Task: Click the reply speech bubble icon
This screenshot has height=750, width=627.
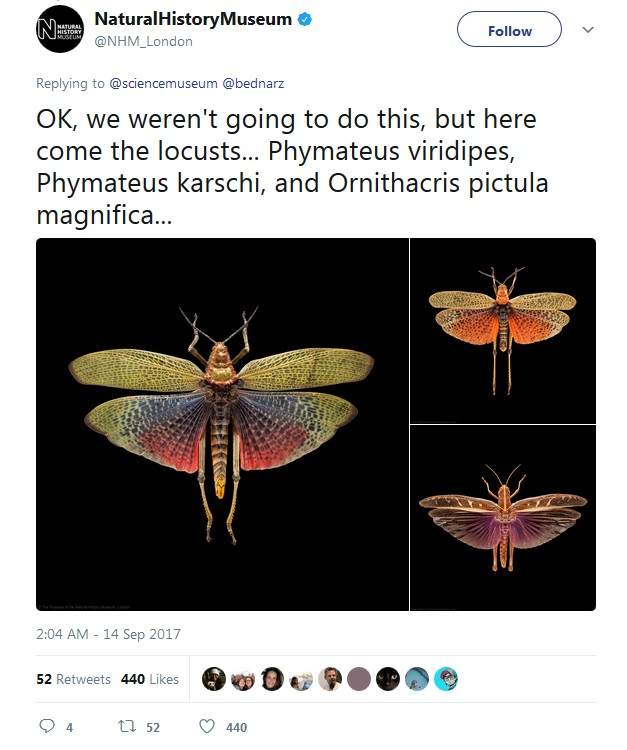Action: 45,727
